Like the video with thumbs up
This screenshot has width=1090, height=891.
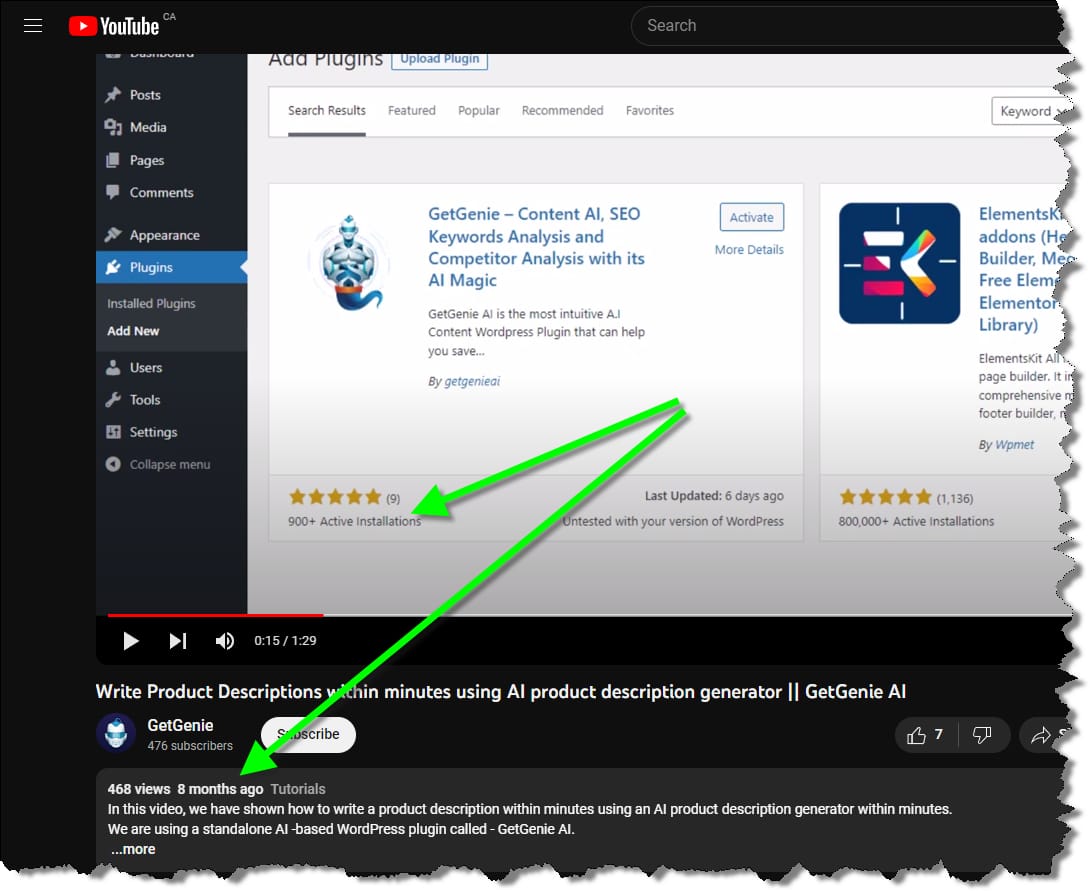925,735
